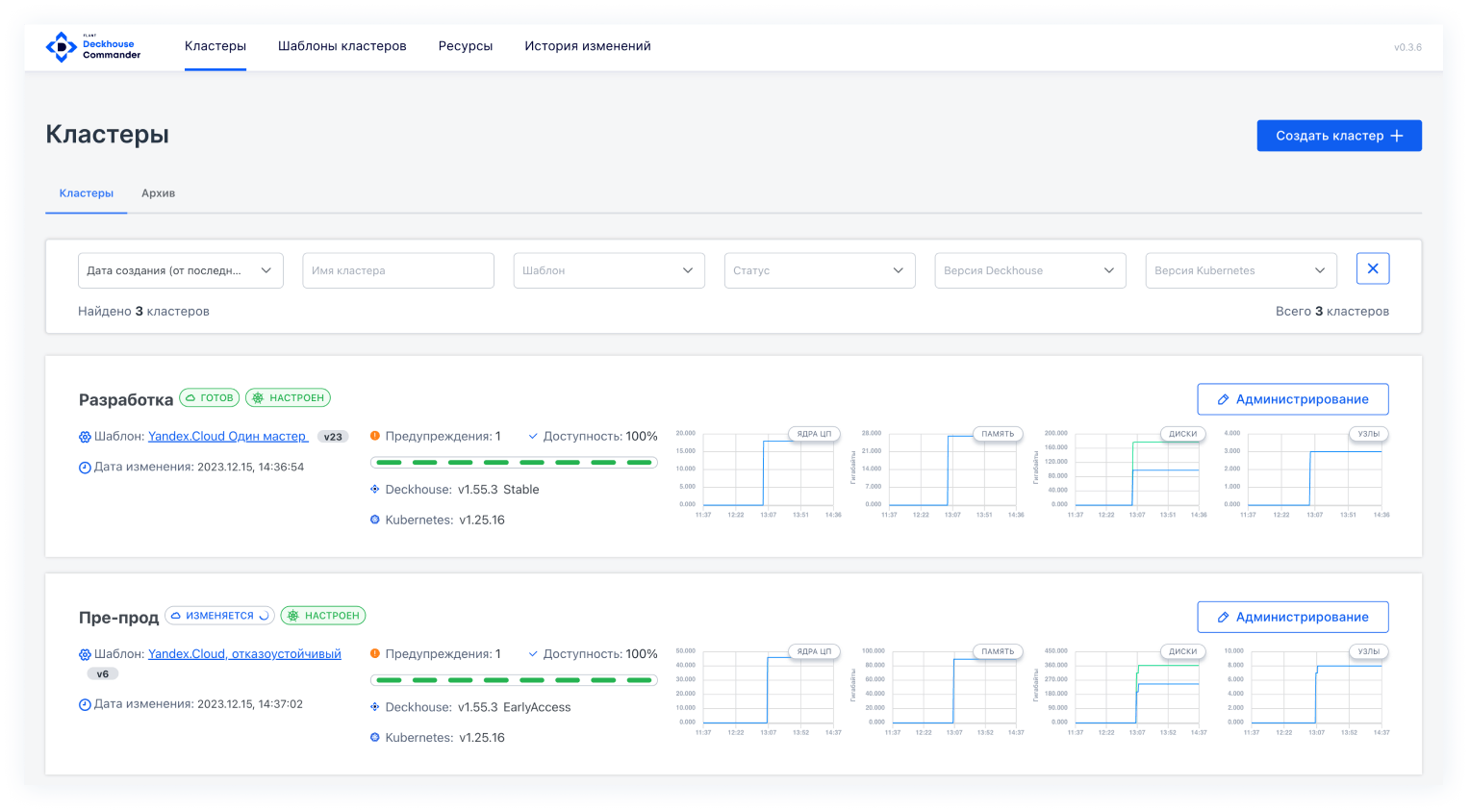Click the Создать кластер button
1470x812 pixels.
pyautogui.click(x=1339, y=136)
